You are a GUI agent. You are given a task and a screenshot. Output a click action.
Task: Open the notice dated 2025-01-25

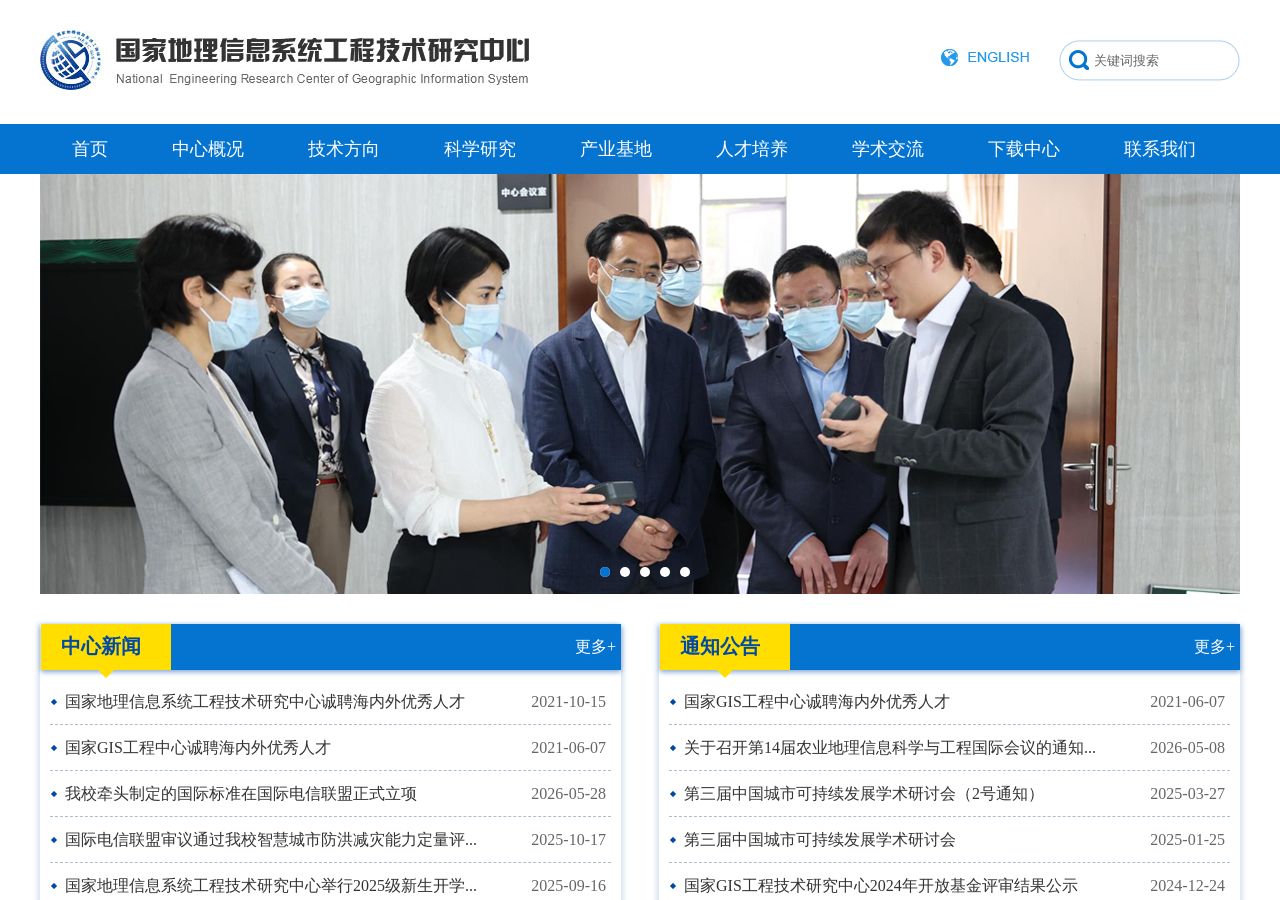tap(820, 840)
